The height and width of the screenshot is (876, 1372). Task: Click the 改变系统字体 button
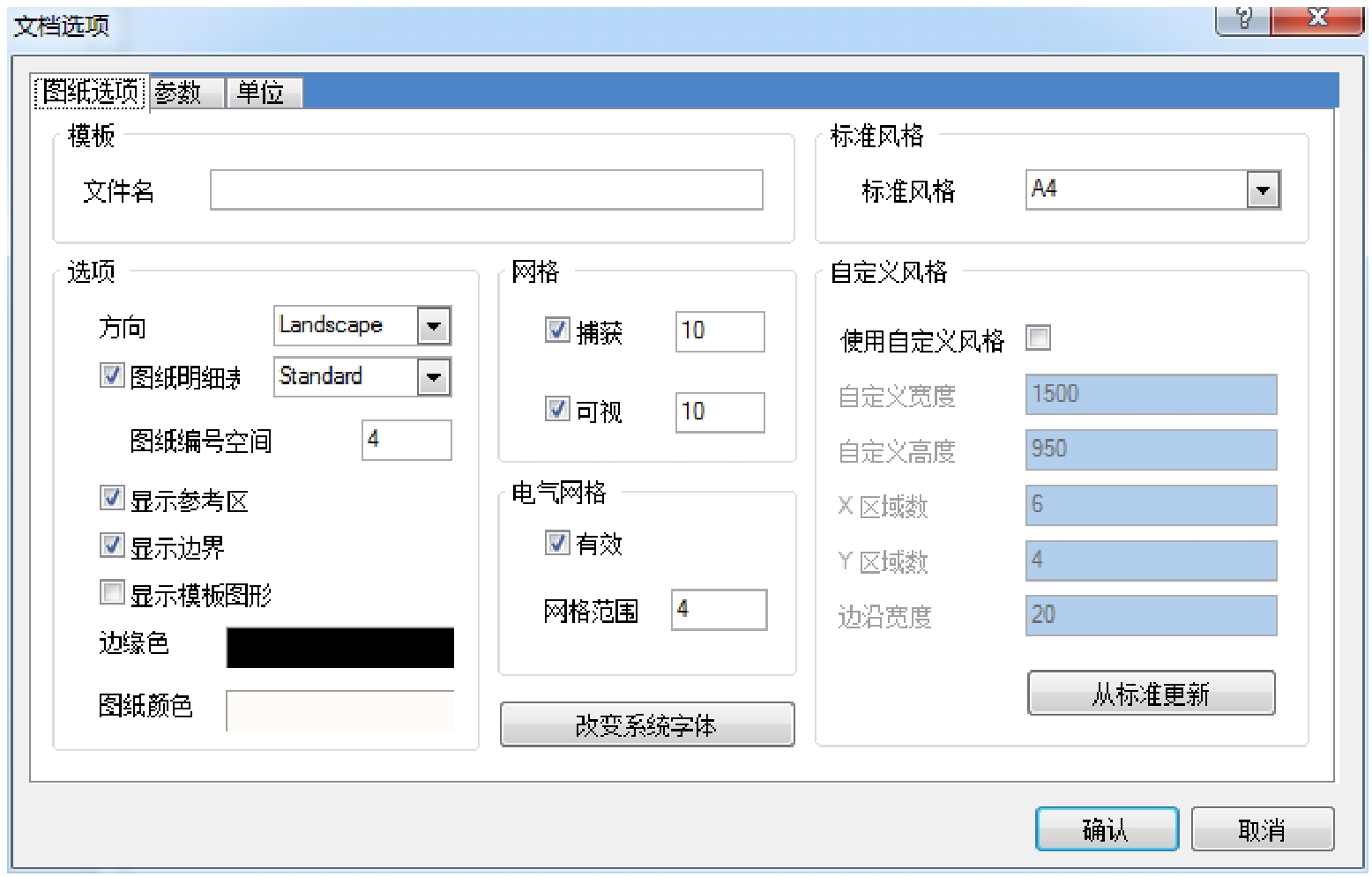pyautogui.click(x=647, y=724)
